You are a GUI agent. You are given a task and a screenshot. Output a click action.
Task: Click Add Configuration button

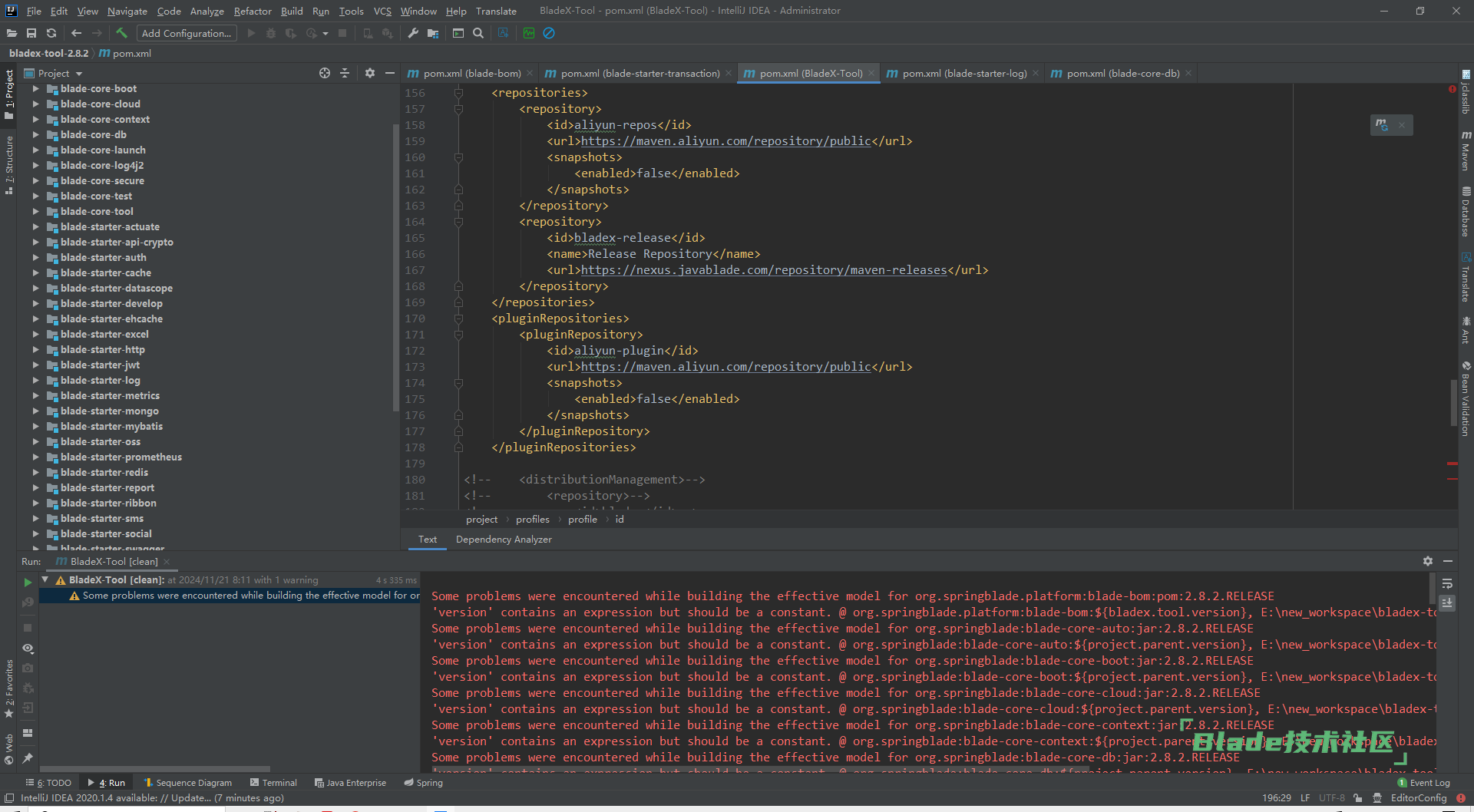[187, 33]
